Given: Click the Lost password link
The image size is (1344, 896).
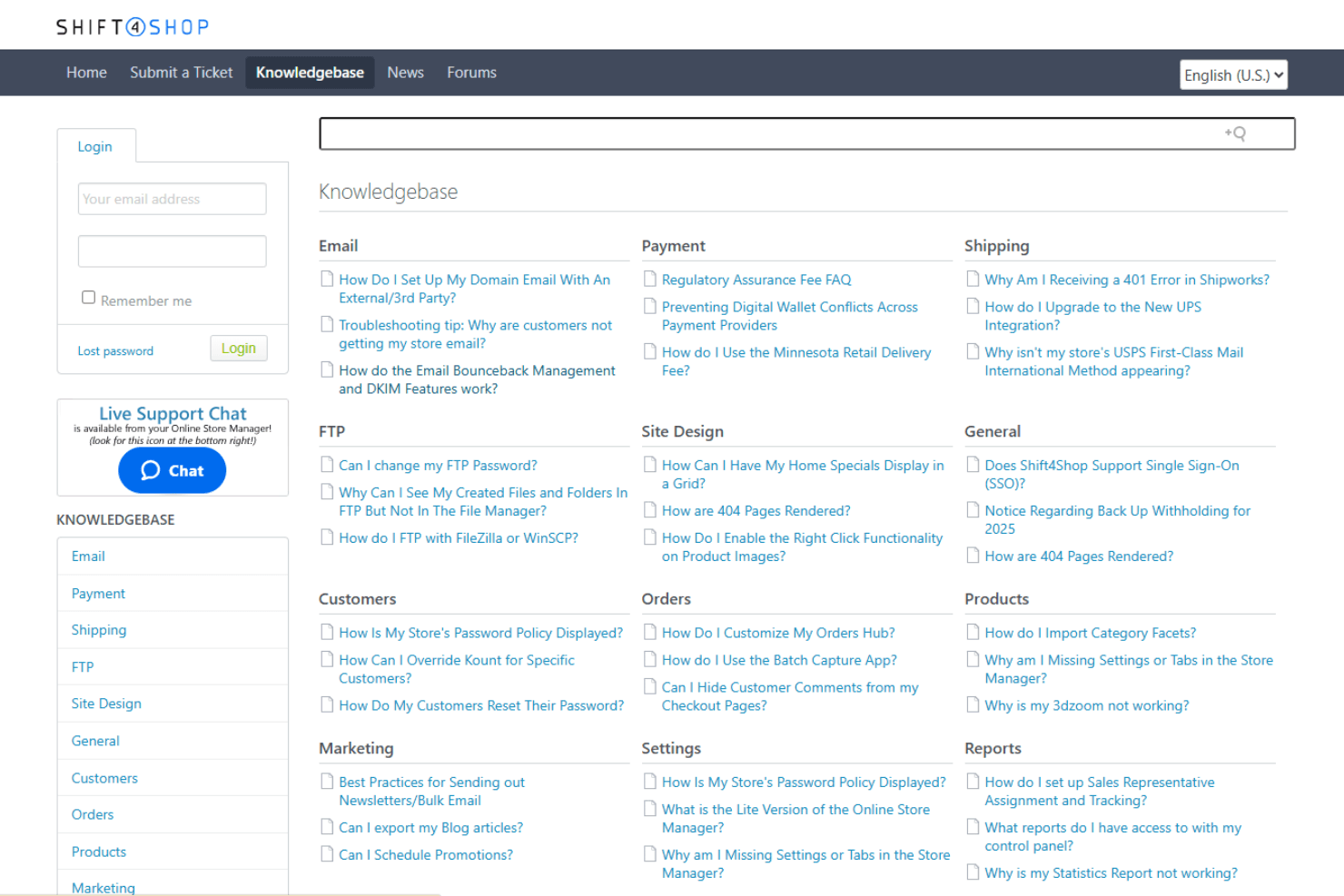Looking at the screenshot, I should (115, 351).
